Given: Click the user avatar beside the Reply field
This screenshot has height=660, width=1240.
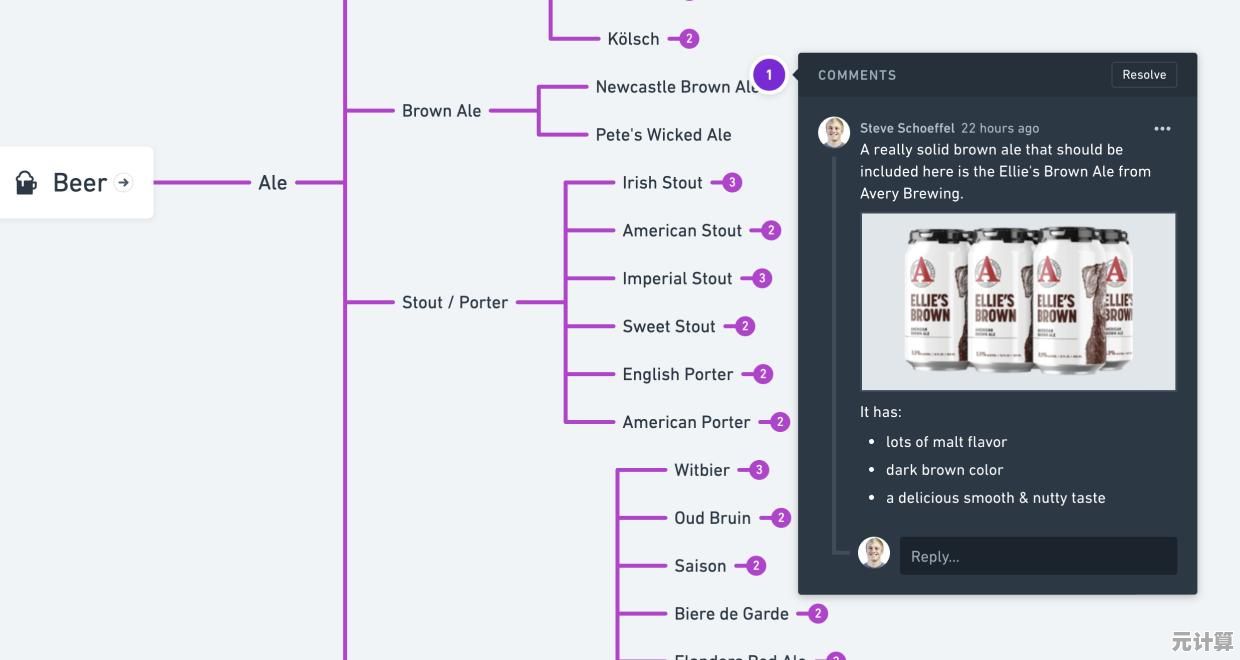Looking at the screenshot, I should pos(874,553).
